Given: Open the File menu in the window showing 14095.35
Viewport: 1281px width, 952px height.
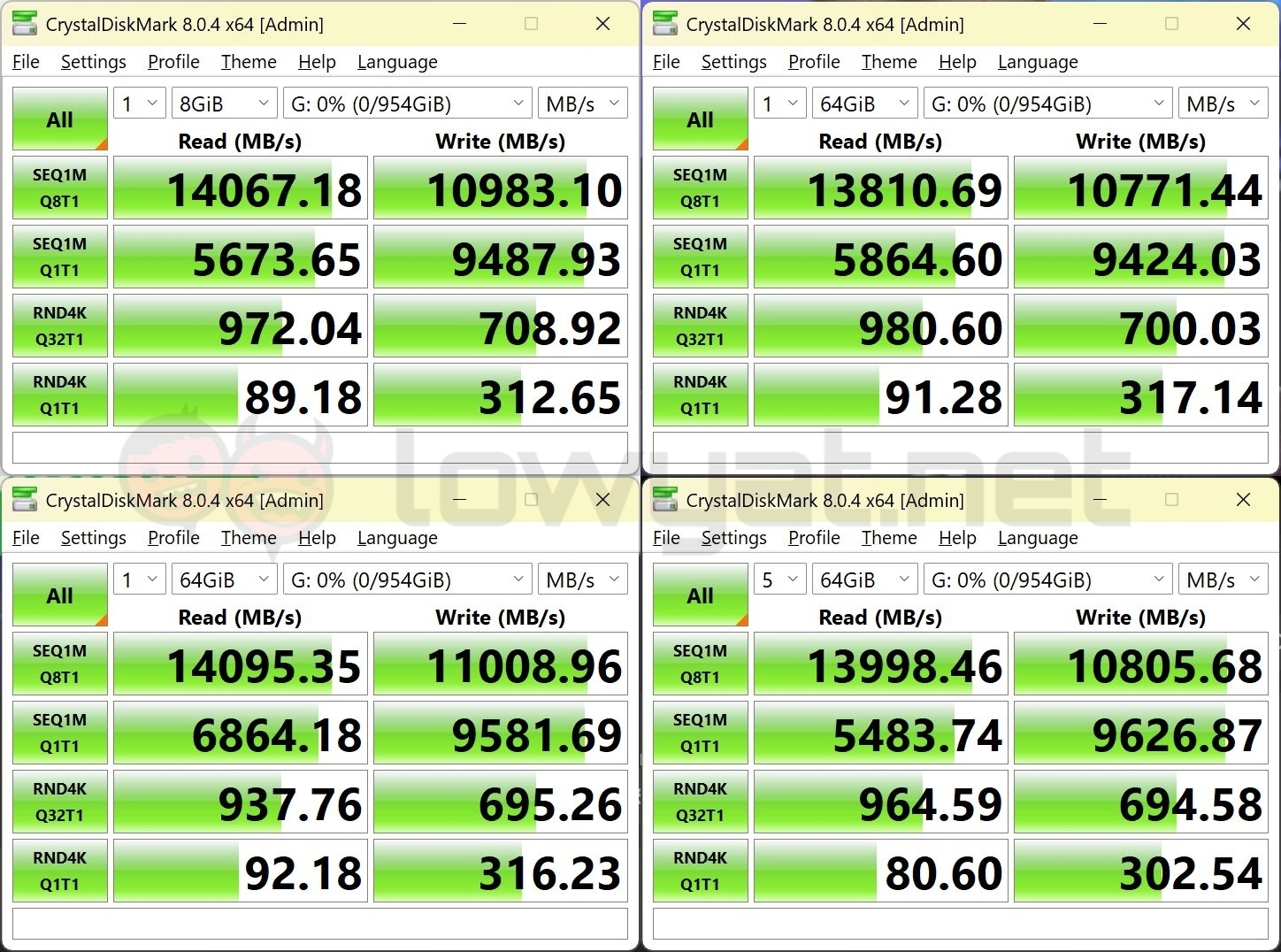Looking at the screenshot, I should (x=26, y=537).
